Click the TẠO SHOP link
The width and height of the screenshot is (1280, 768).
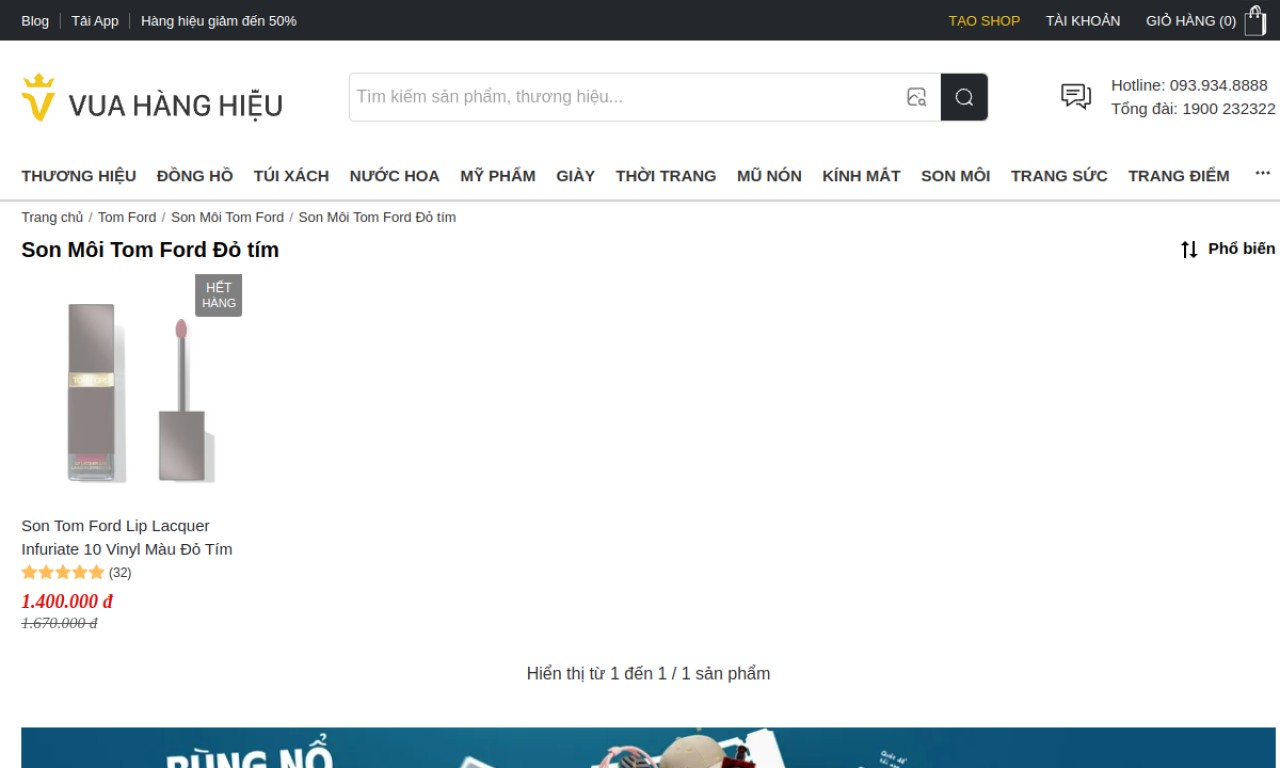pos(984,21)
